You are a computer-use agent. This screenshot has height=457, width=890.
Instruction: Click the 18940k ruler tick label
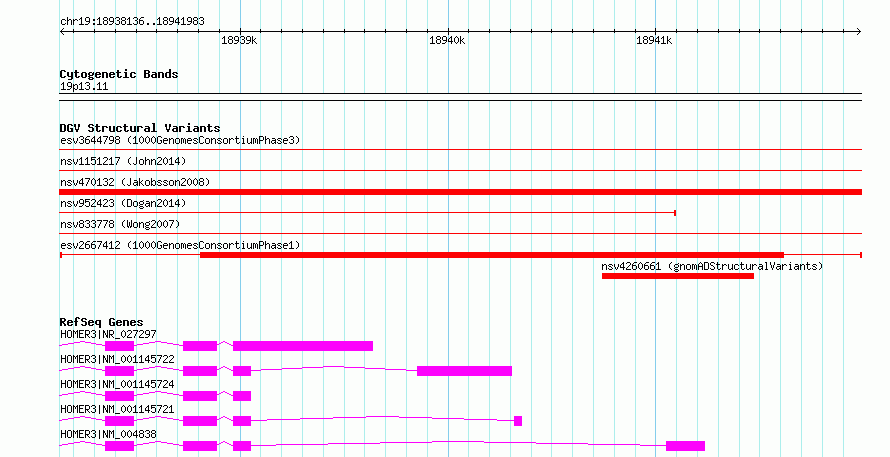click(x=447, y=40)
